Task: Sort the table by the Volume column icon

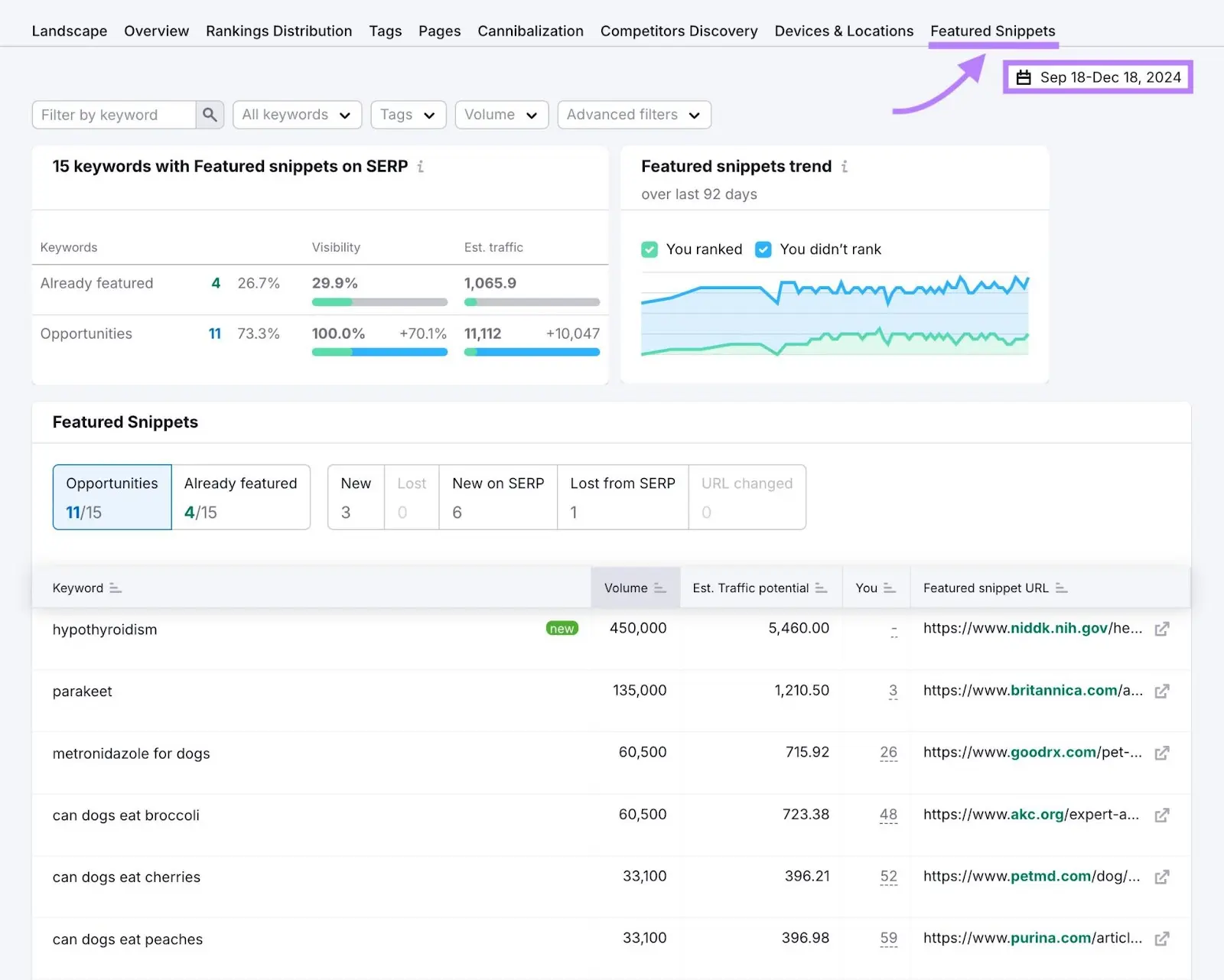Action: (x=659, y=588)
